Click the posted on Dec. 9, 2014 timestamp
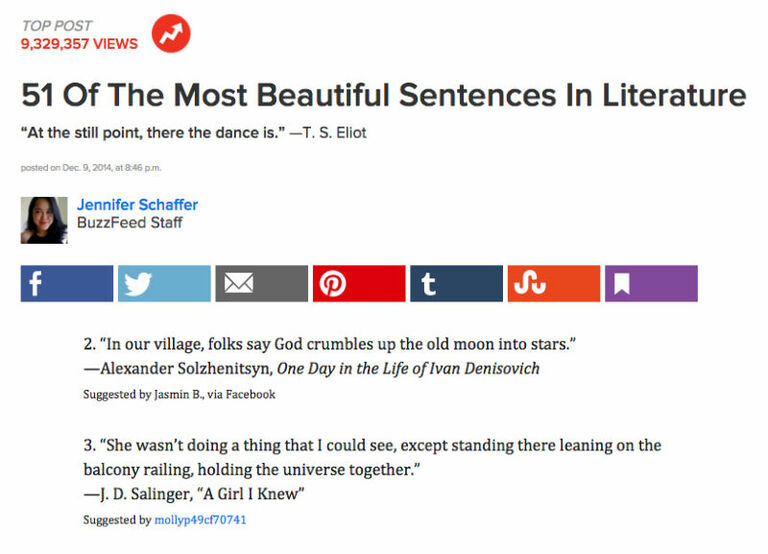This screenshot has width=768, height=554. [90, 166]
